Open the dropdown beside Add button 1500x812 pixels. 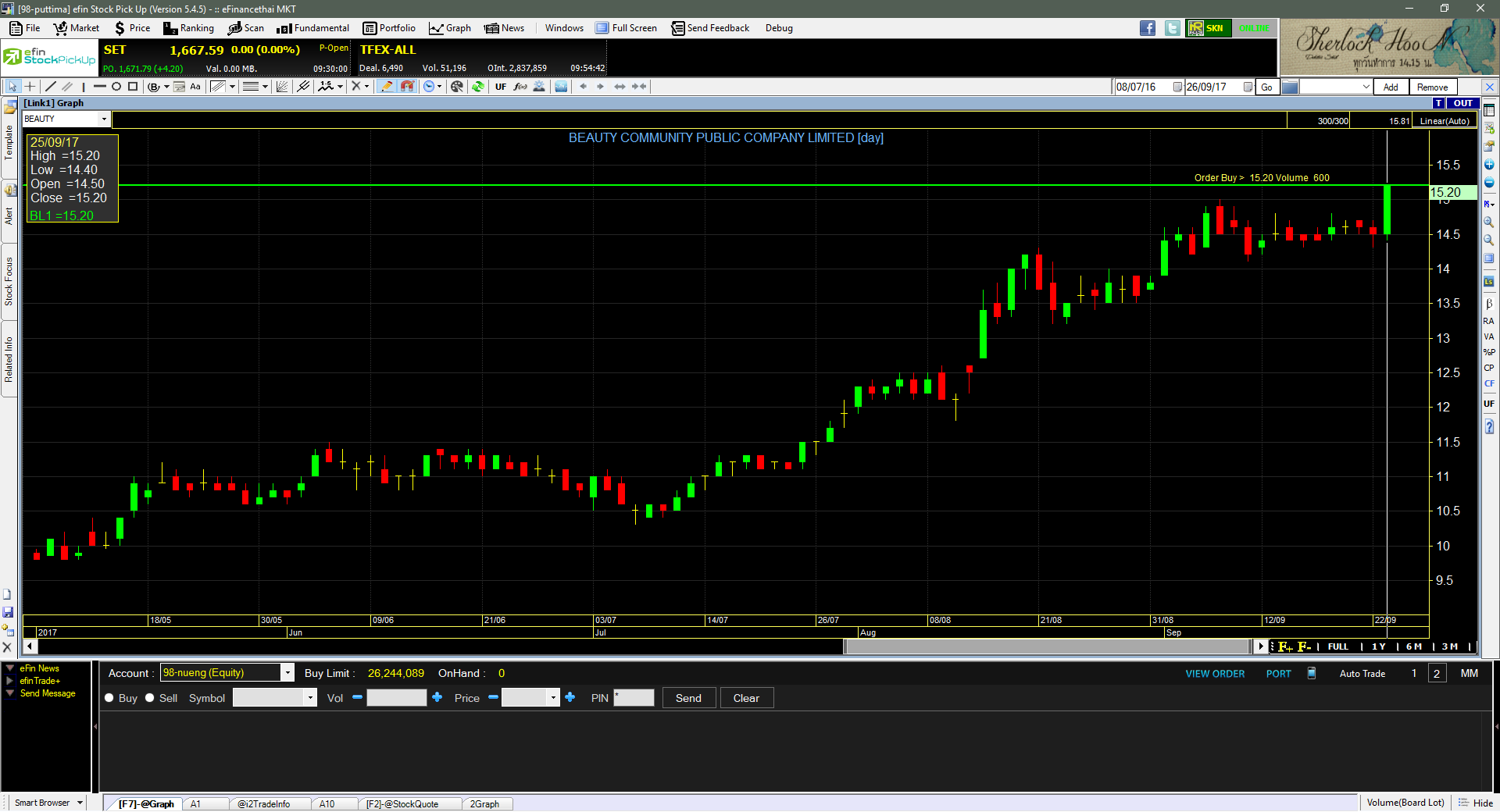pyautogui.click(x=1366, y=87)
